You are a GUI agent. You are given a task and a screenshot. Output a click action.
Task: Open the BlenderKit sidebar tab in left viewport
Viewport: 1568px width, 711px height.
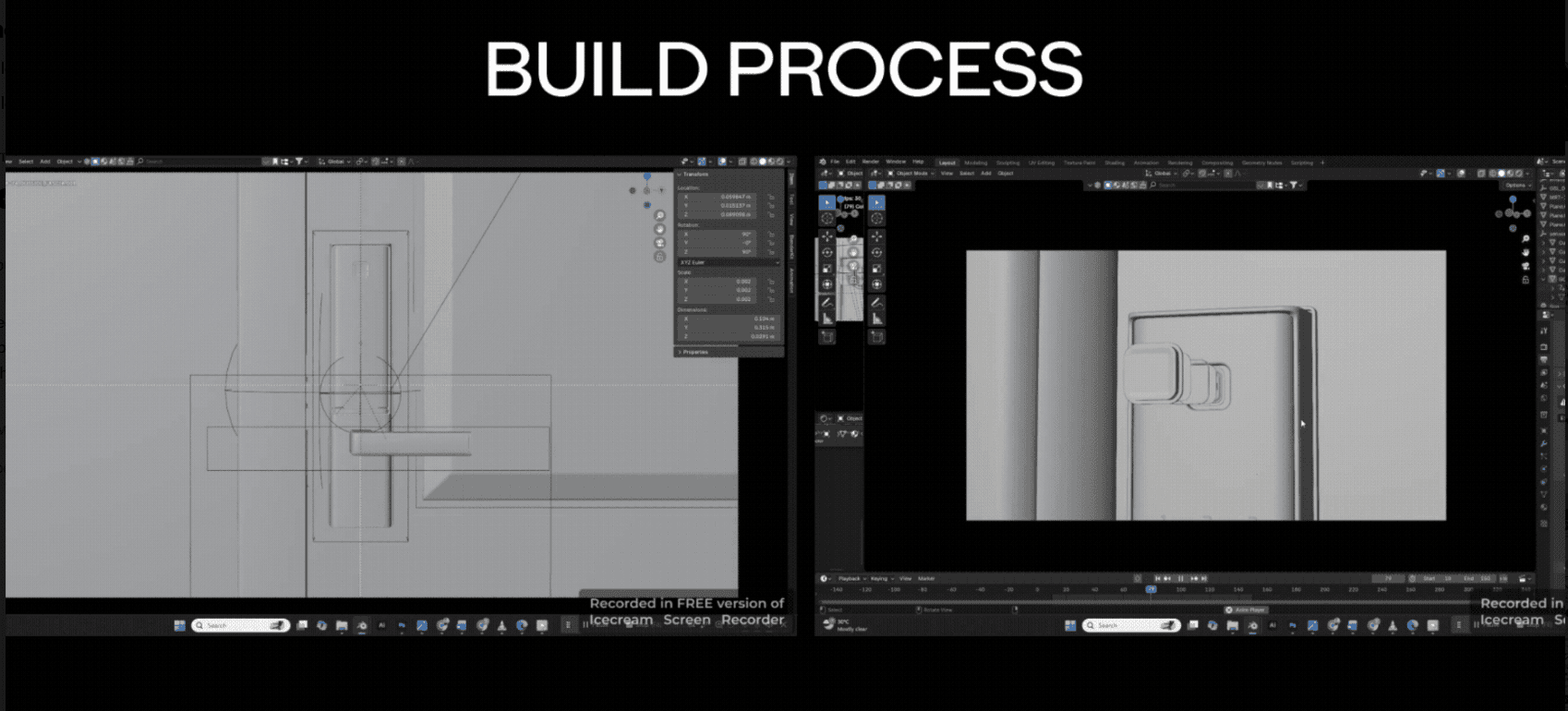(791, 247)
